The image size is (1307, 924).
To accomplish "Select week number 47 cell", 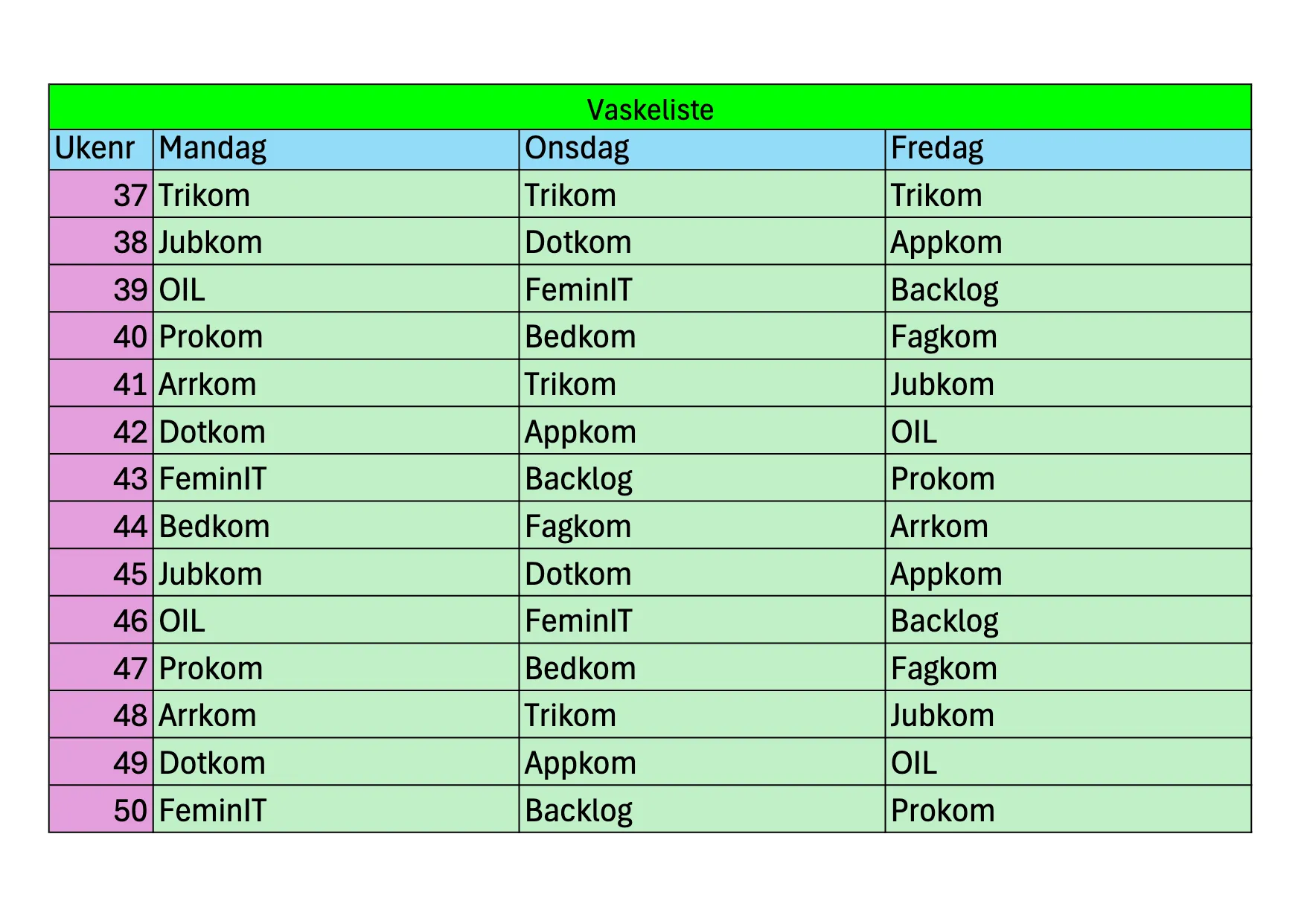I will pyautogui.click(x=130, y=669).
